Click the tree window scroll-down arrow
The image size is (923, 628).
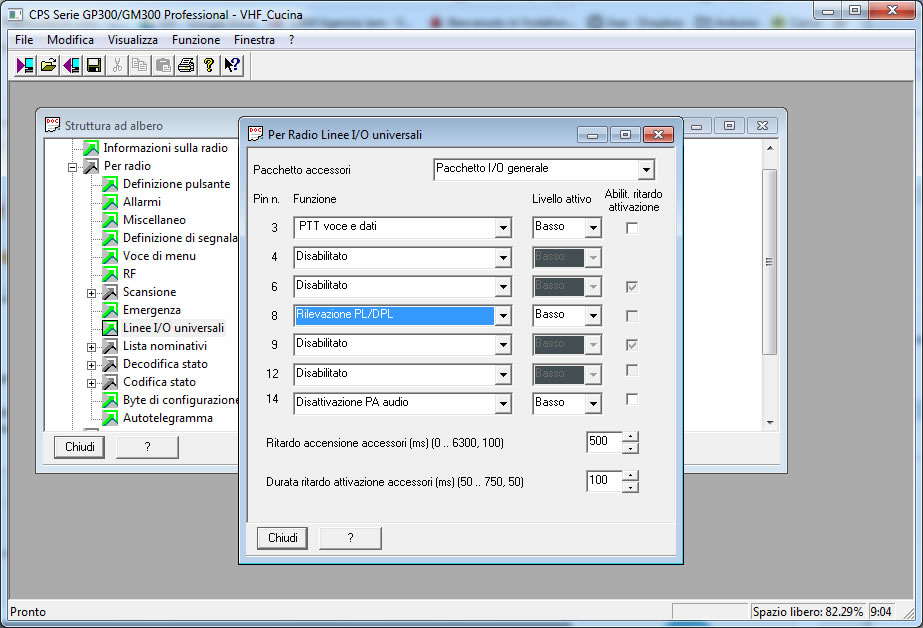[769, 423]
